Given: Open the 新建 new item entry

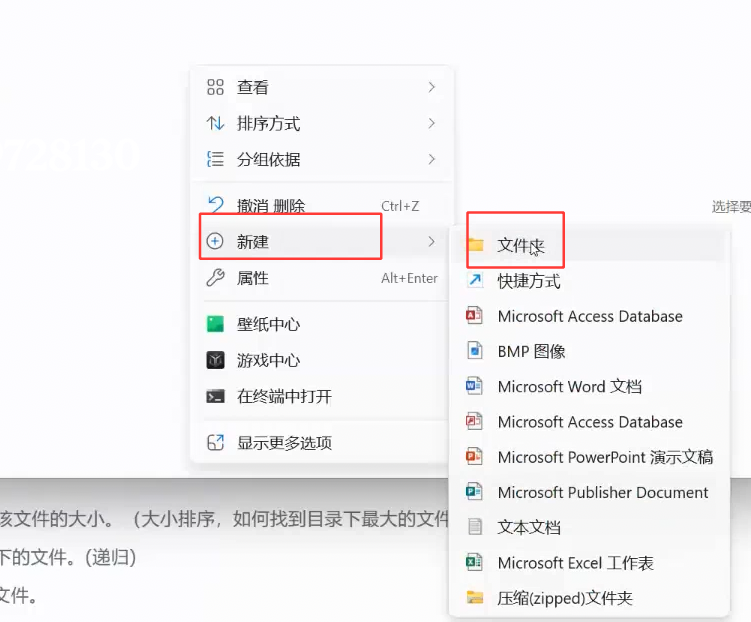Looking at the screenshot, I should click(321, 241).
